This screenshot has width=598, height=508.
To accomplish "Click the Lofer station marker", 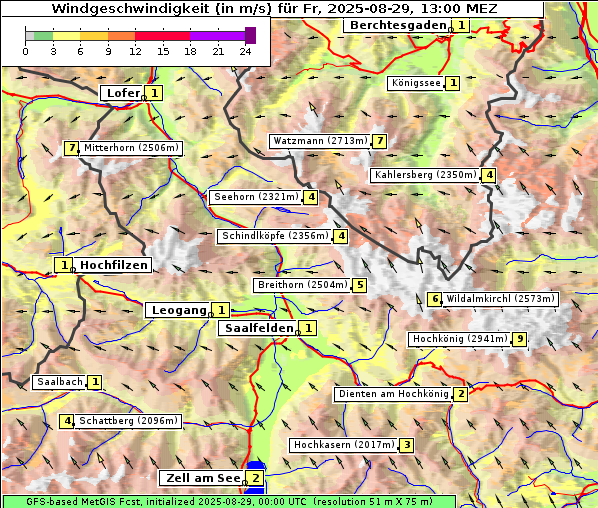I will pyautogui.click(x=144, y=98).
